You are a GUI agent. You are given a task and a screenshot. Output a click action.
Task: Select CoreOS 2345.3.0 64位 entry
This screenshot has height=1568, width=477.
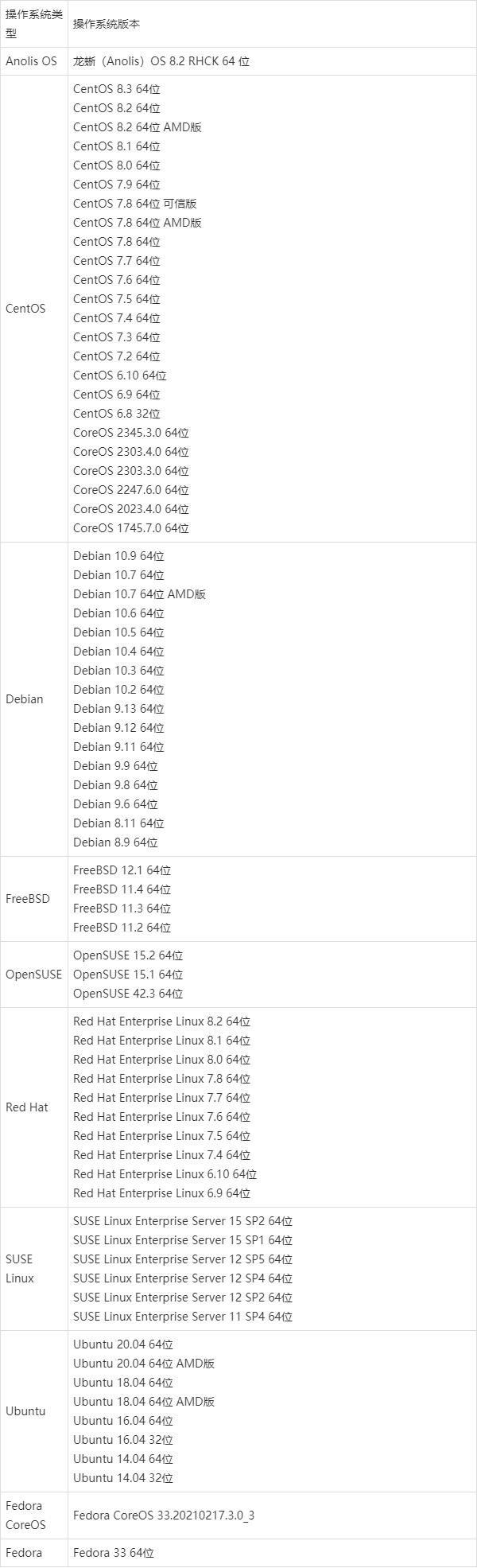click(x=131, y=433)
